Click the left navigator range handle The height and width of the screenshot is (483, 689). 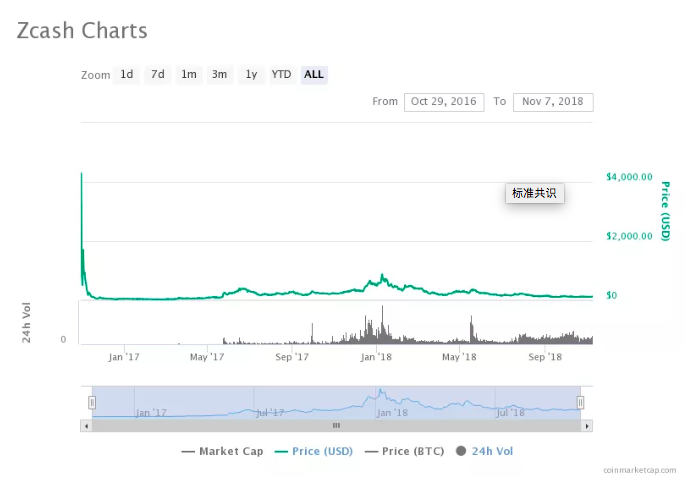(x=92, y=402)
